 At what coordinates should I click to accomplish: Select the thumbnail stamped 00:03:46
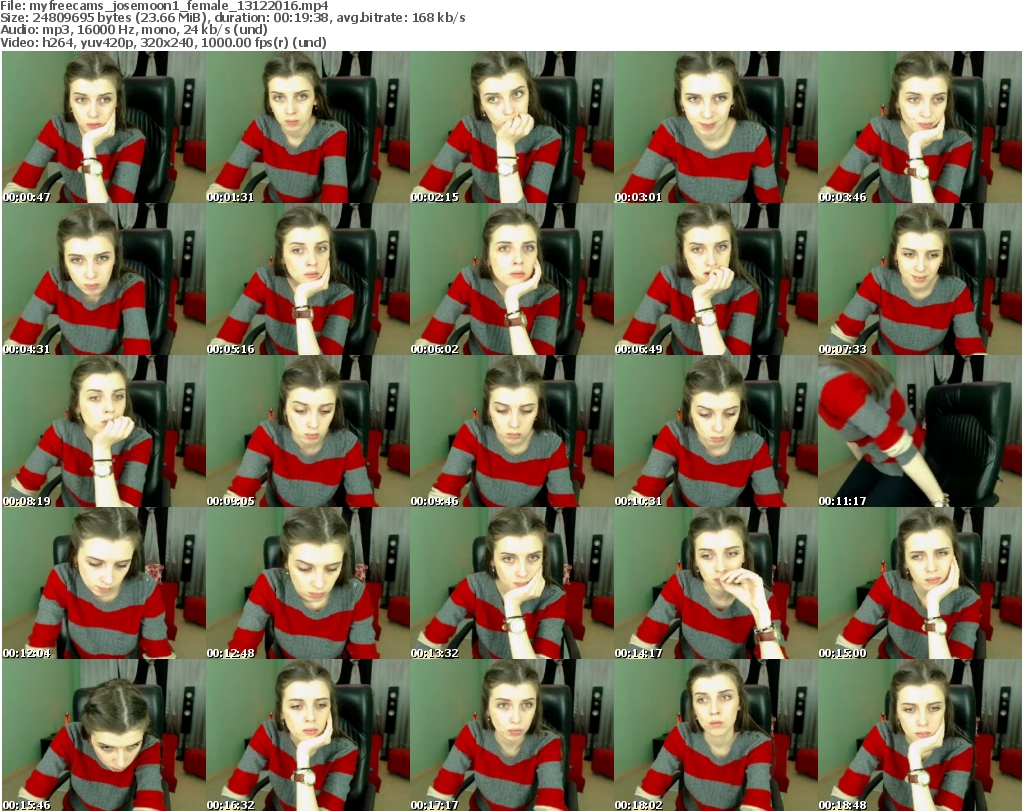tap(920, 127)
